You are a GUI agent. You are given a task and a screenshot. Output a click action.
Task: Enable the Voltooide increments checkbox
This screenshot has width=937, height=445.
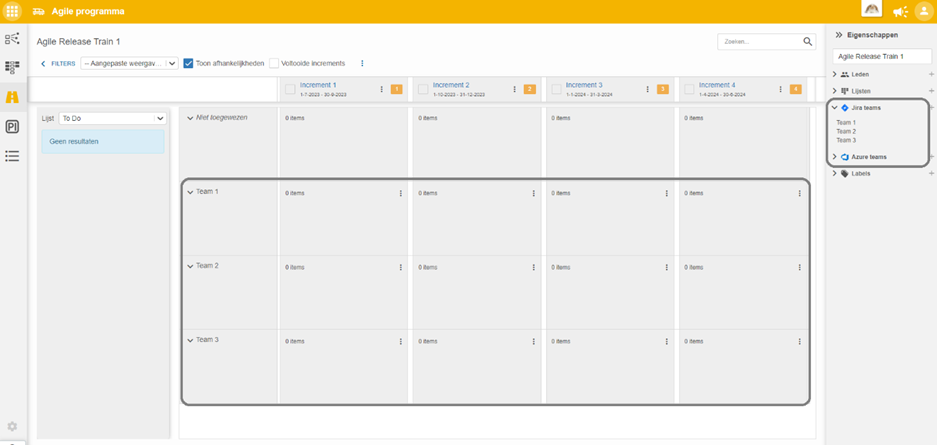pyautogui.click(x=274, y=63)
